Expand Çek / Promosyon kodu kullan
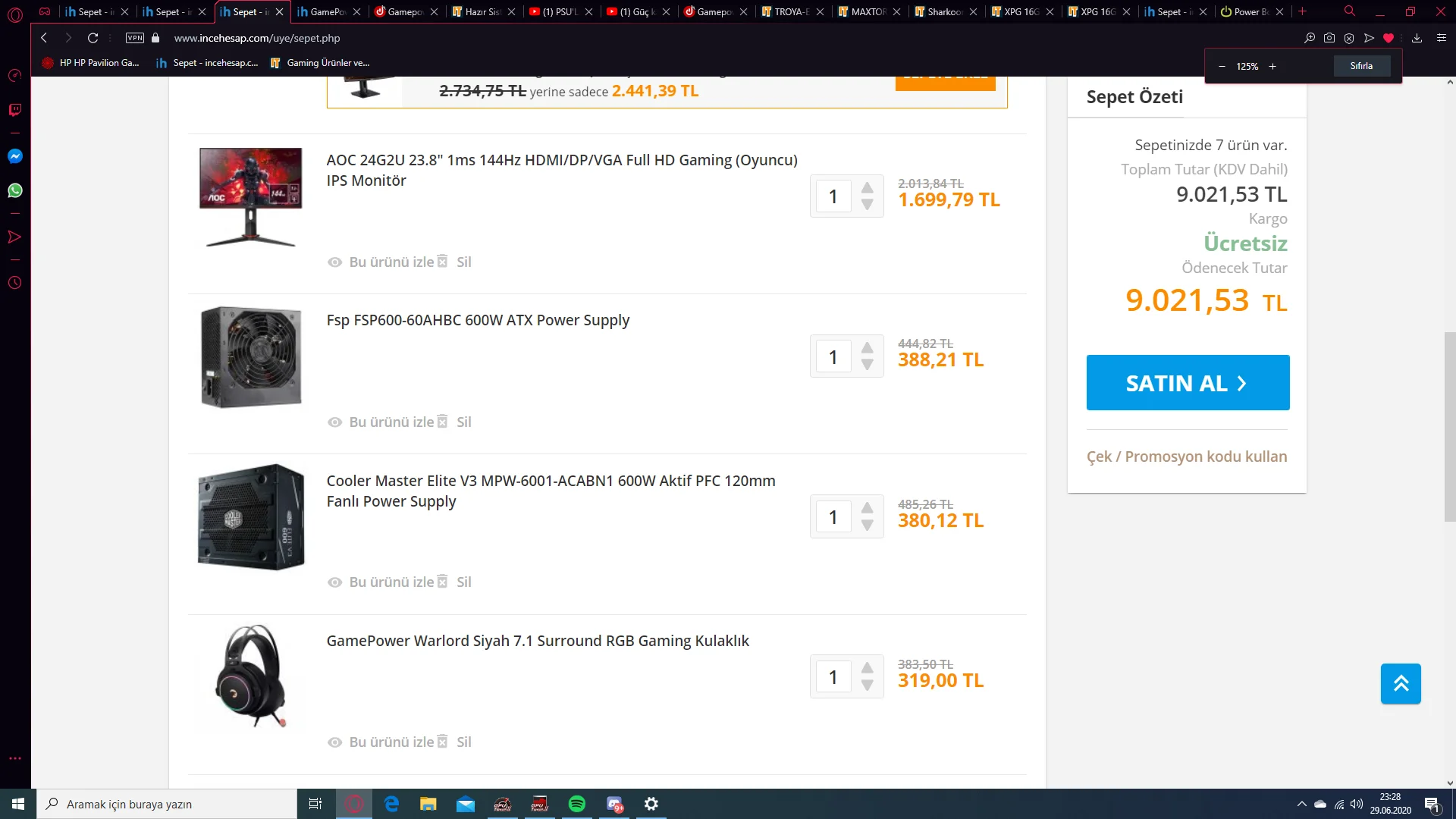 pyautogui.click(x=1186, y=457)
